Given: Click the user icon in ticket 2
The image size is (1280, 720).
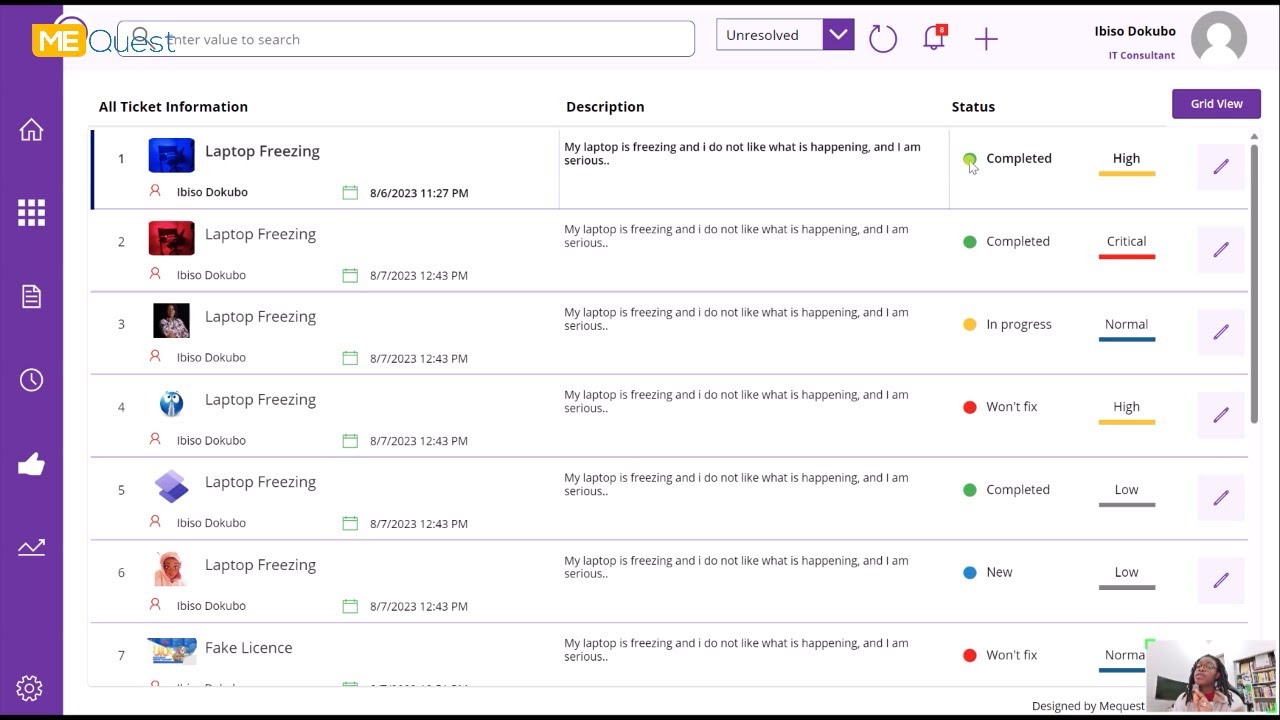Looking at the screenshot, I should [x=155, y=274].
